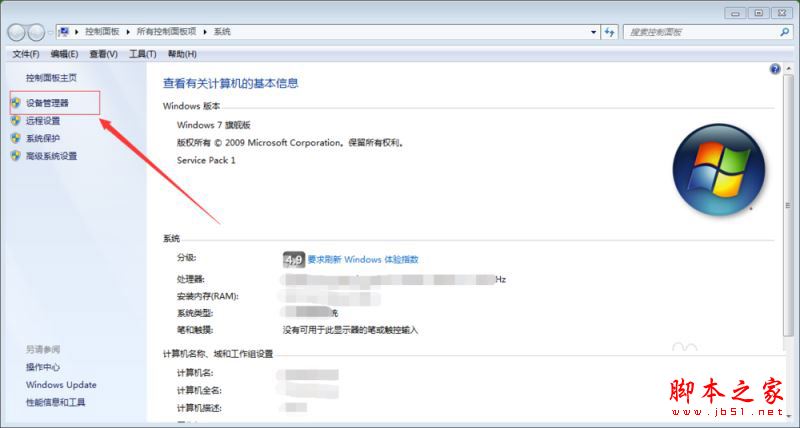The width and height of the screenshot is (800, 428).
Task: Click the 所有控制面板项 breadcrumb
Action: (x=166, y=32)
